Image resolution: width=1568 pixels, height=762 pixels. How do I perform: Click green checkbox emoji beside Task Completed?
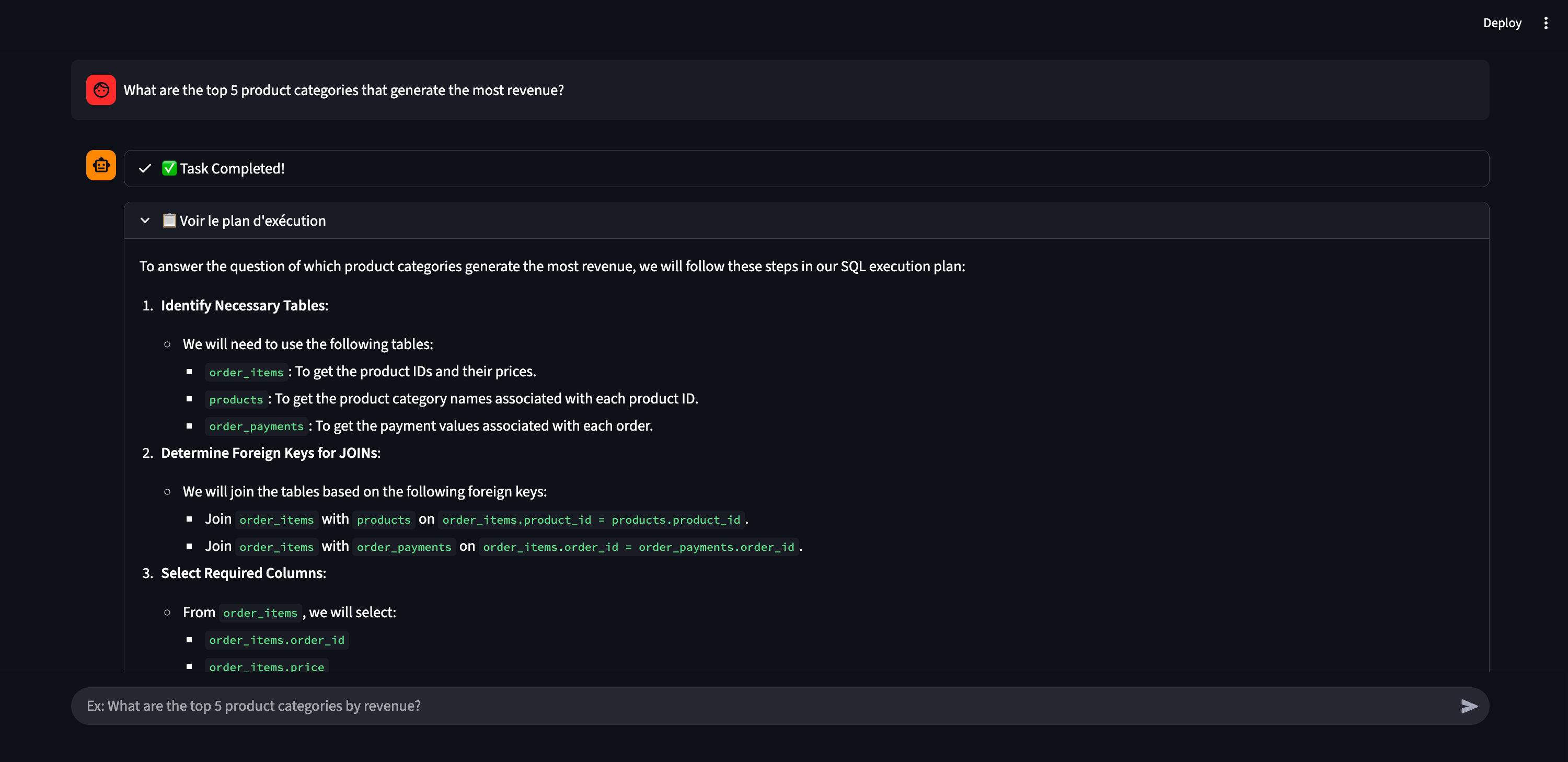[x=169, y=169]
